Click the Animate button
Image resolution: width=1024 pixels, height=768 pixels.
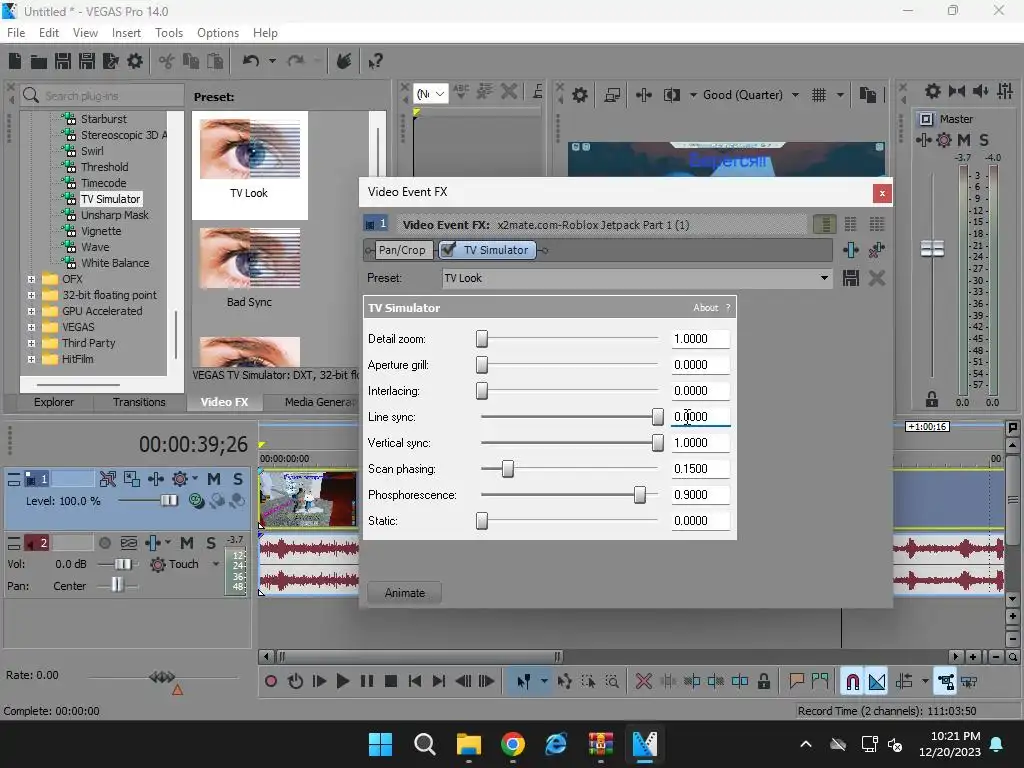click(x=404, y=593)
